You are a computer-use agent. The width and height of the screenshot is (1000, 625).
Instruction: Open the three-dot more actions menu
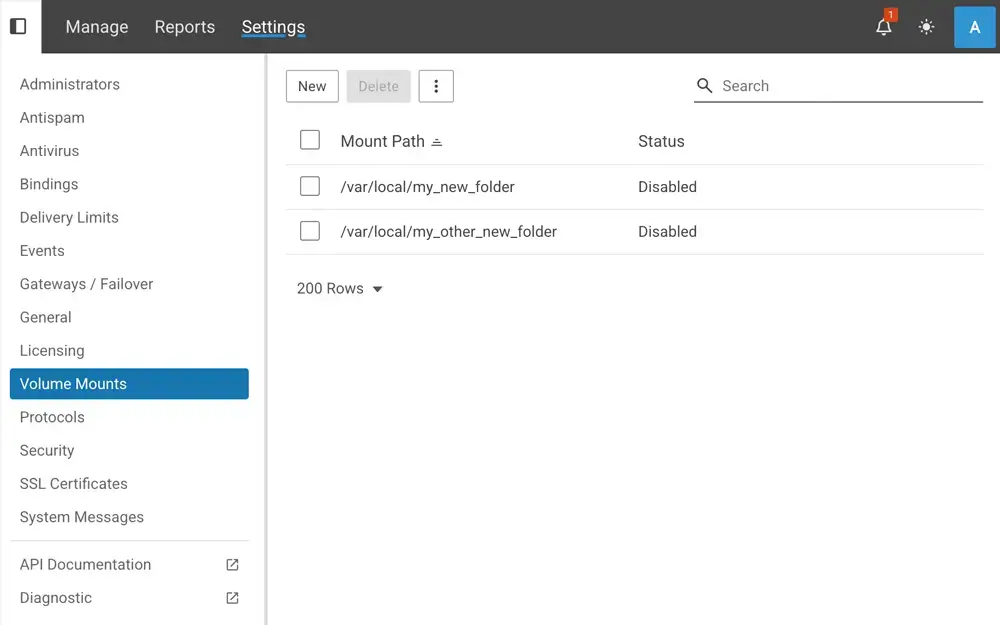pyautogui.click(x=436, y=86)
